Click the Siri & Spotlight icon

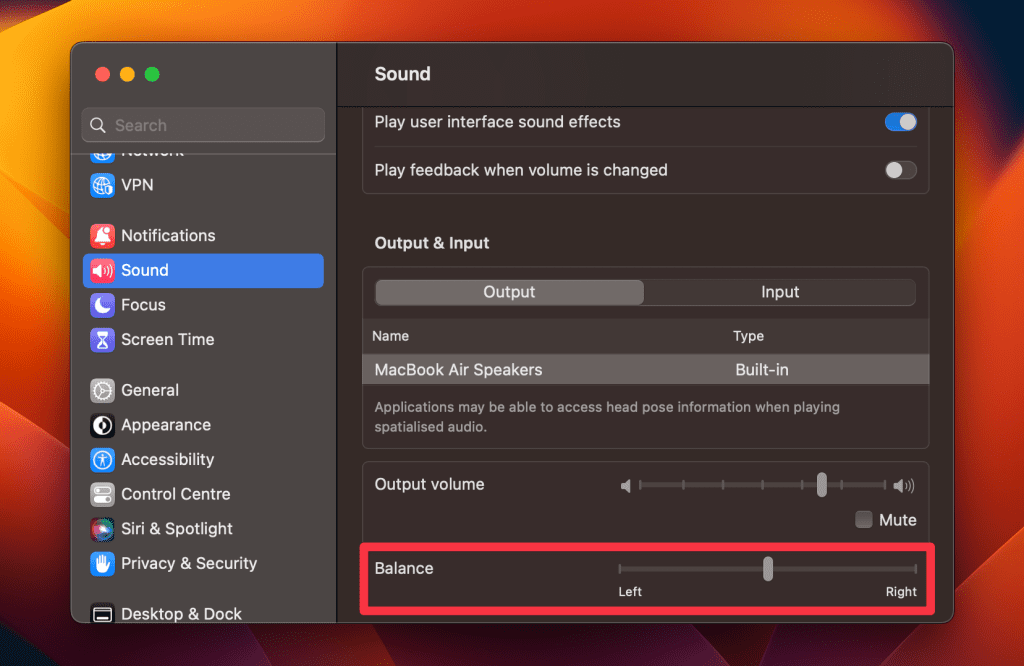(102, 529)
